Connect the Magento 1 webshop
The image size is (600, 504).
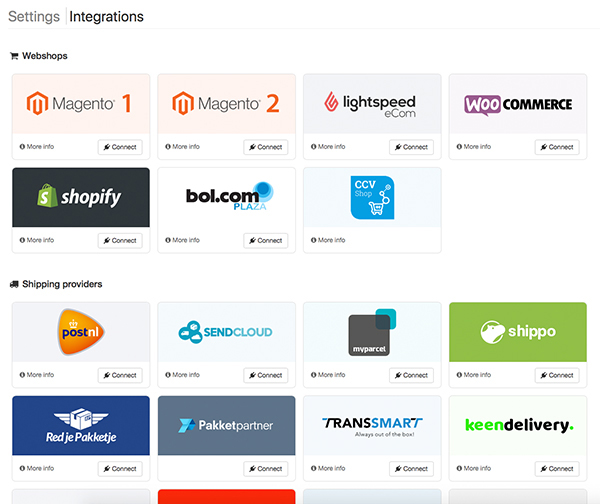tap(120, 147)
